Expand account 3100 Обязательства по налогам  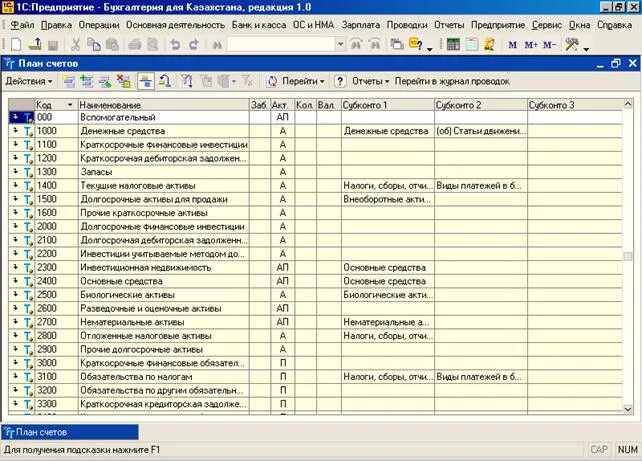(15, 376)
